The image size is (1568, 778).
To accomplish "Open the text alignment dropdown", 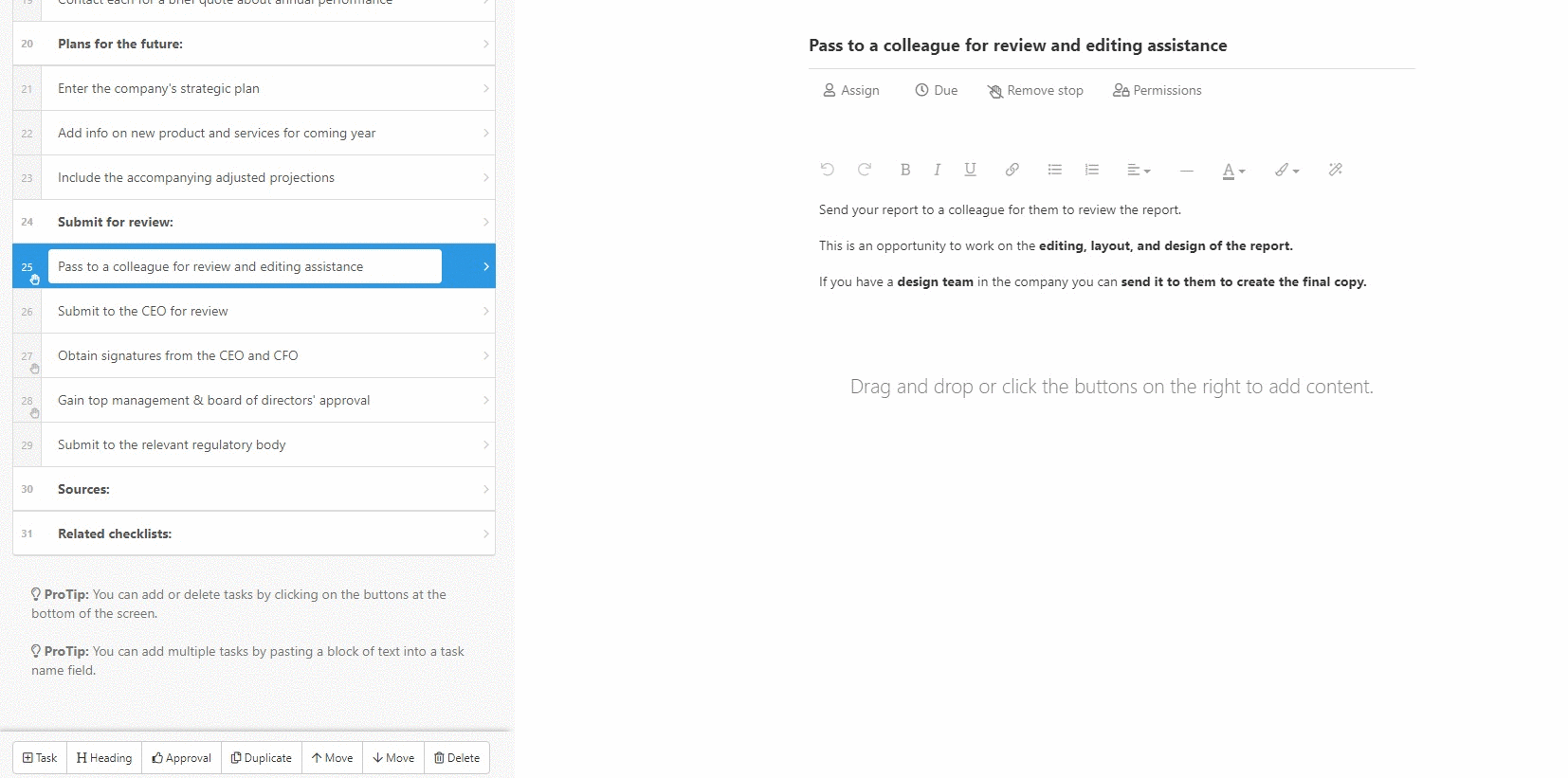I will tap(1138, 170).
